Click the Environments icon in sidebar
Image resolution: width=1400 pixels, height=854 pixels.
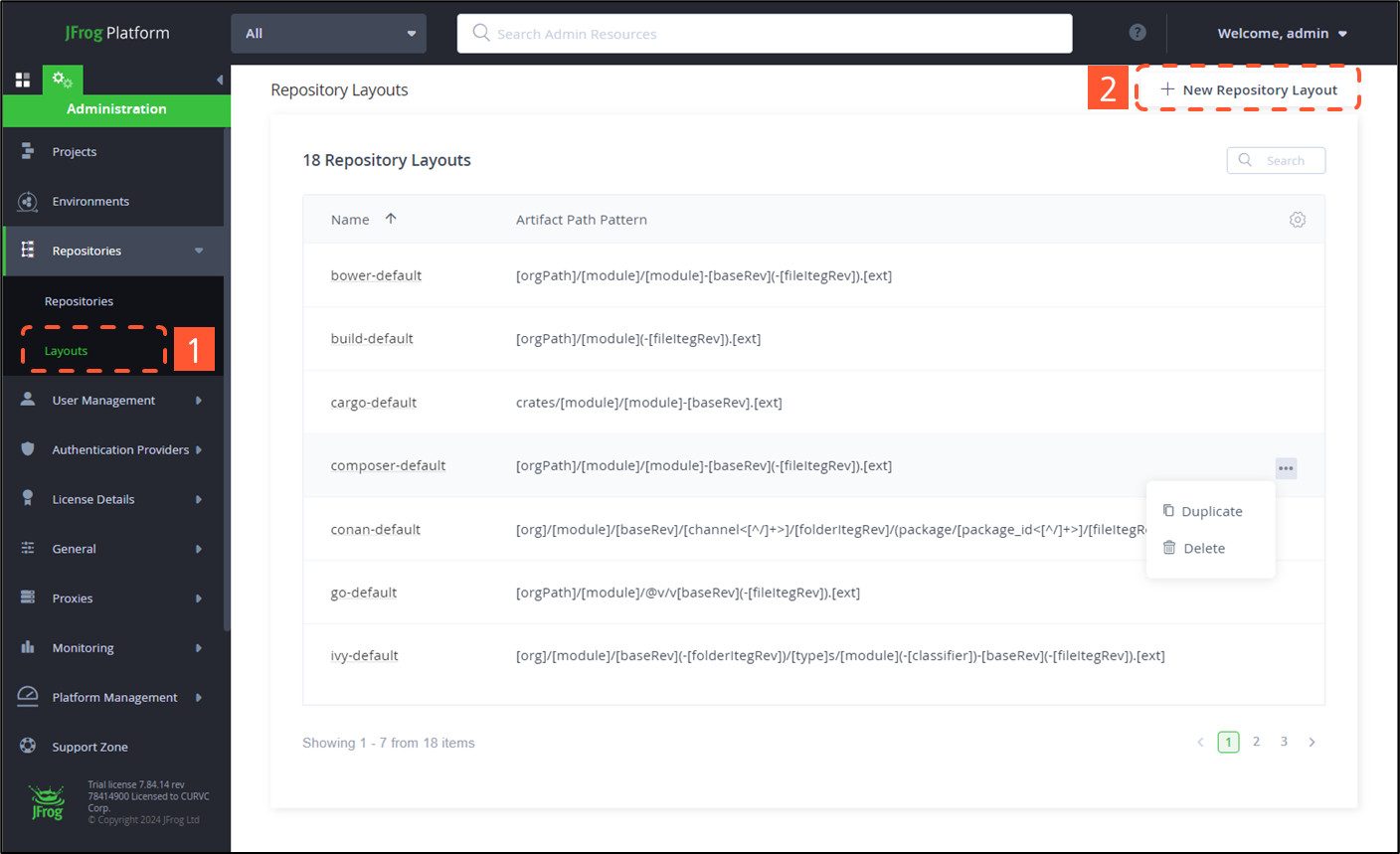click(x=28, y=202)
